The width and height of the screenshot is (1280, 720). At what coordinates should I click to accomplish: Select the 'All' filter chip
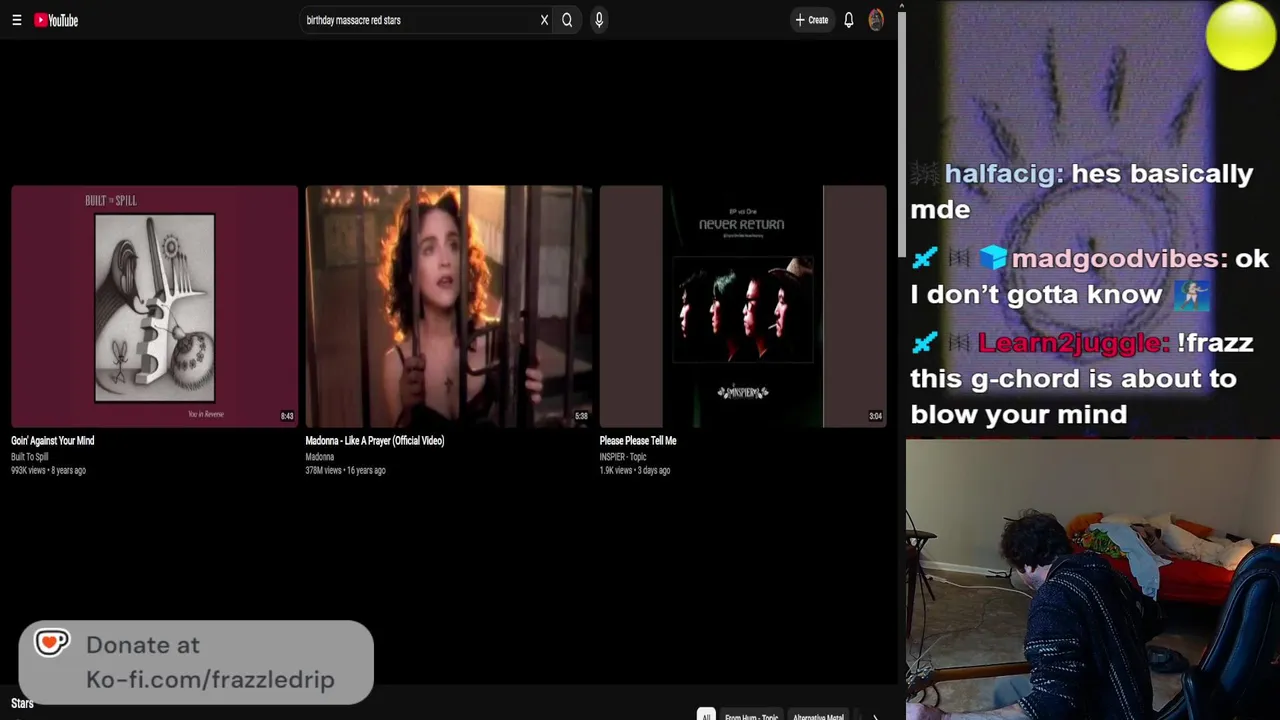[706, 715]
